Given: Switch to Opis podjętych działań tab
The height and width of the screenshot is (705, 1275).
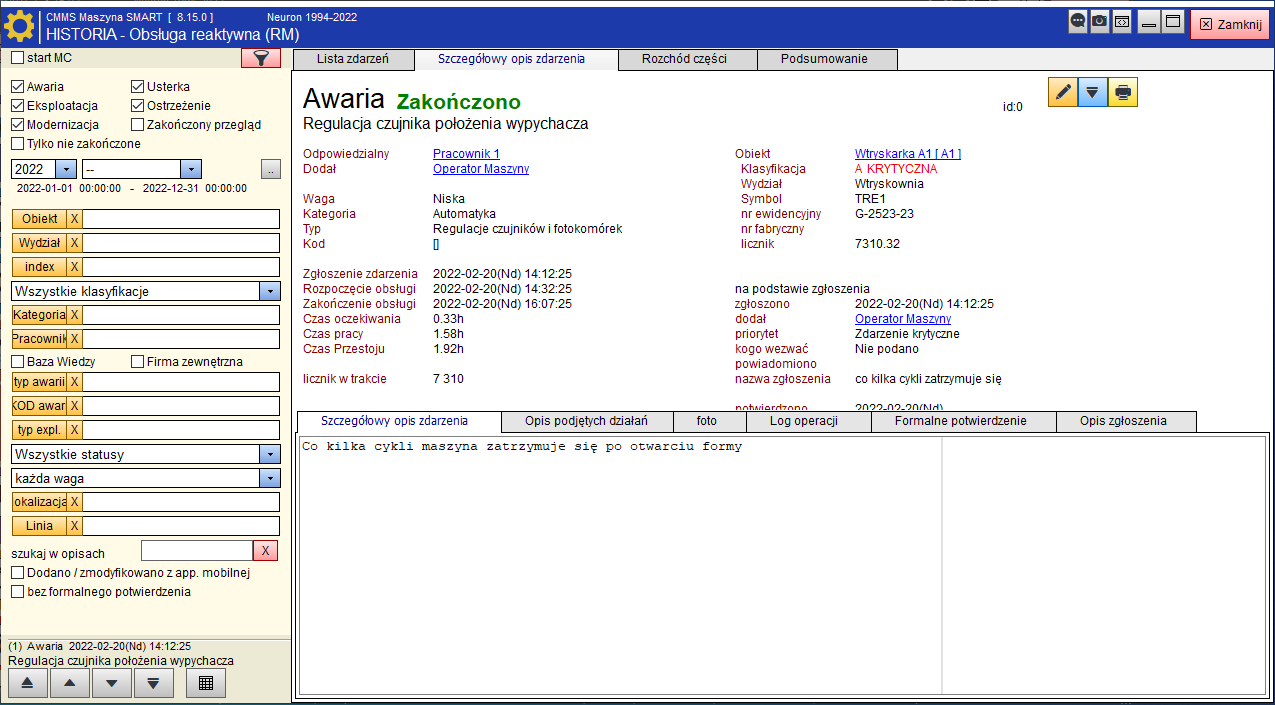Looking at the screenshot, I should click(586, 421).
